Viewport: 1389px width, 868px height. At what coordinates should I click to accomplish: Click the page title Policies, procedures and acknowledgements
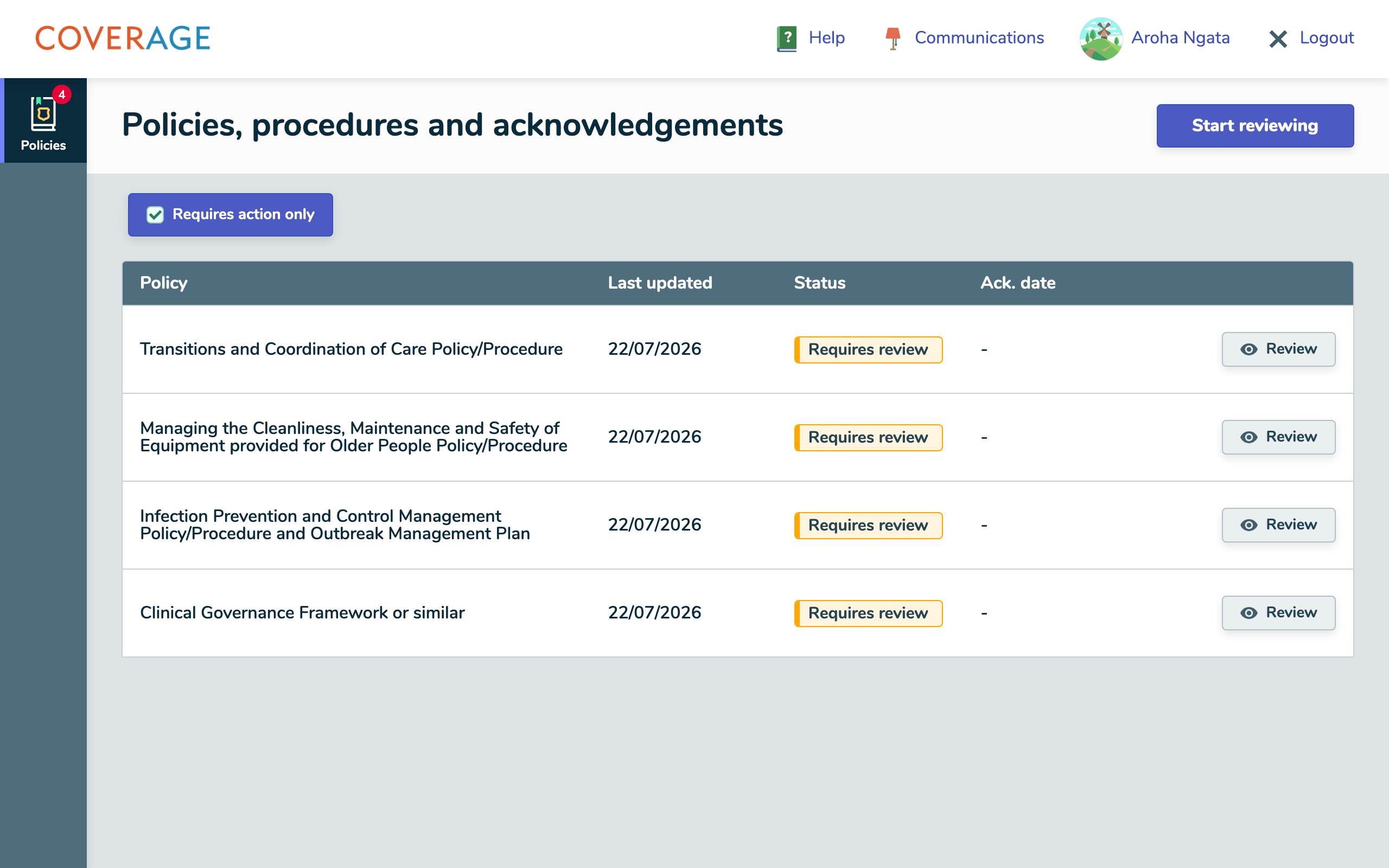click(x=453, y=125)
